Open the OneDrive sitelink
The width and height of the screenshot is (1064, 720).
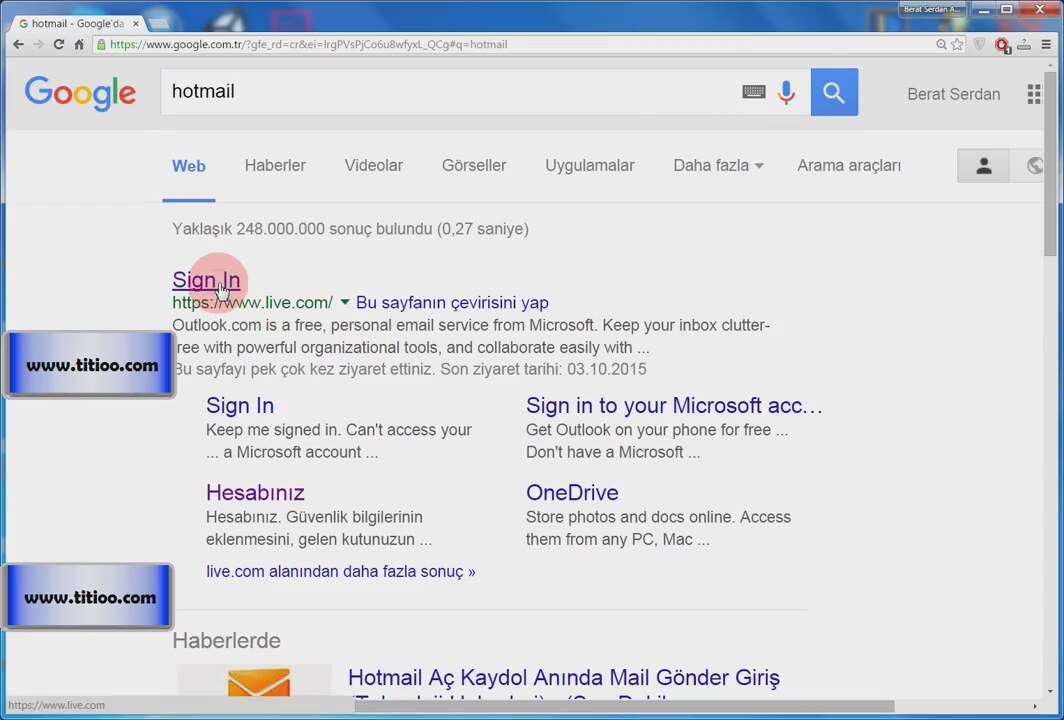click(572, 493)
